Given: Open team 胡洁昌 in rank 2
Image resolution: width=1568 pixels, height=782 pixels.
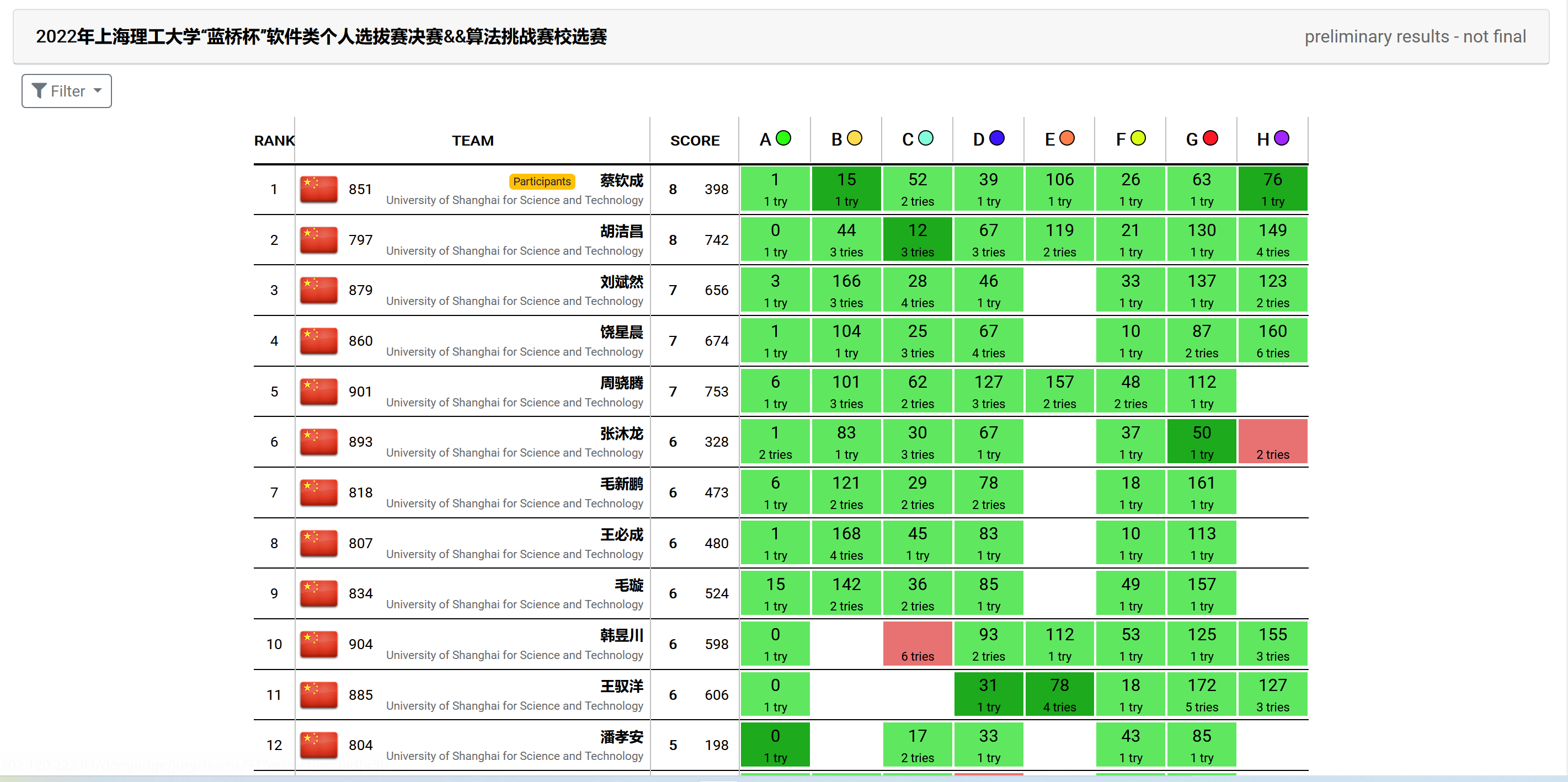Looking at the screenshot, I should click(x=621, y=232).
